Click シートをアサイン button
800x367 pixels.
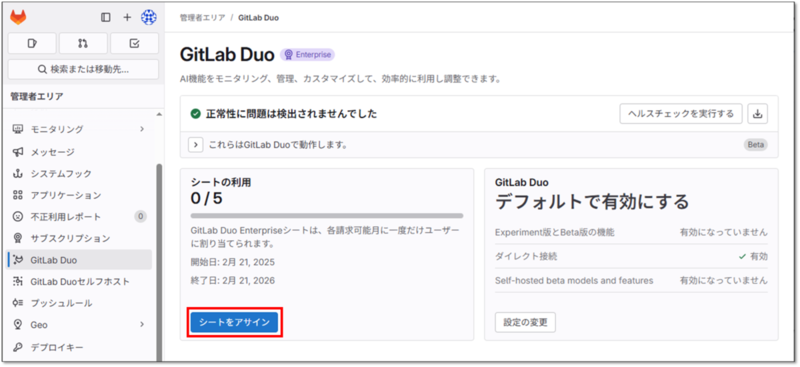235,323
